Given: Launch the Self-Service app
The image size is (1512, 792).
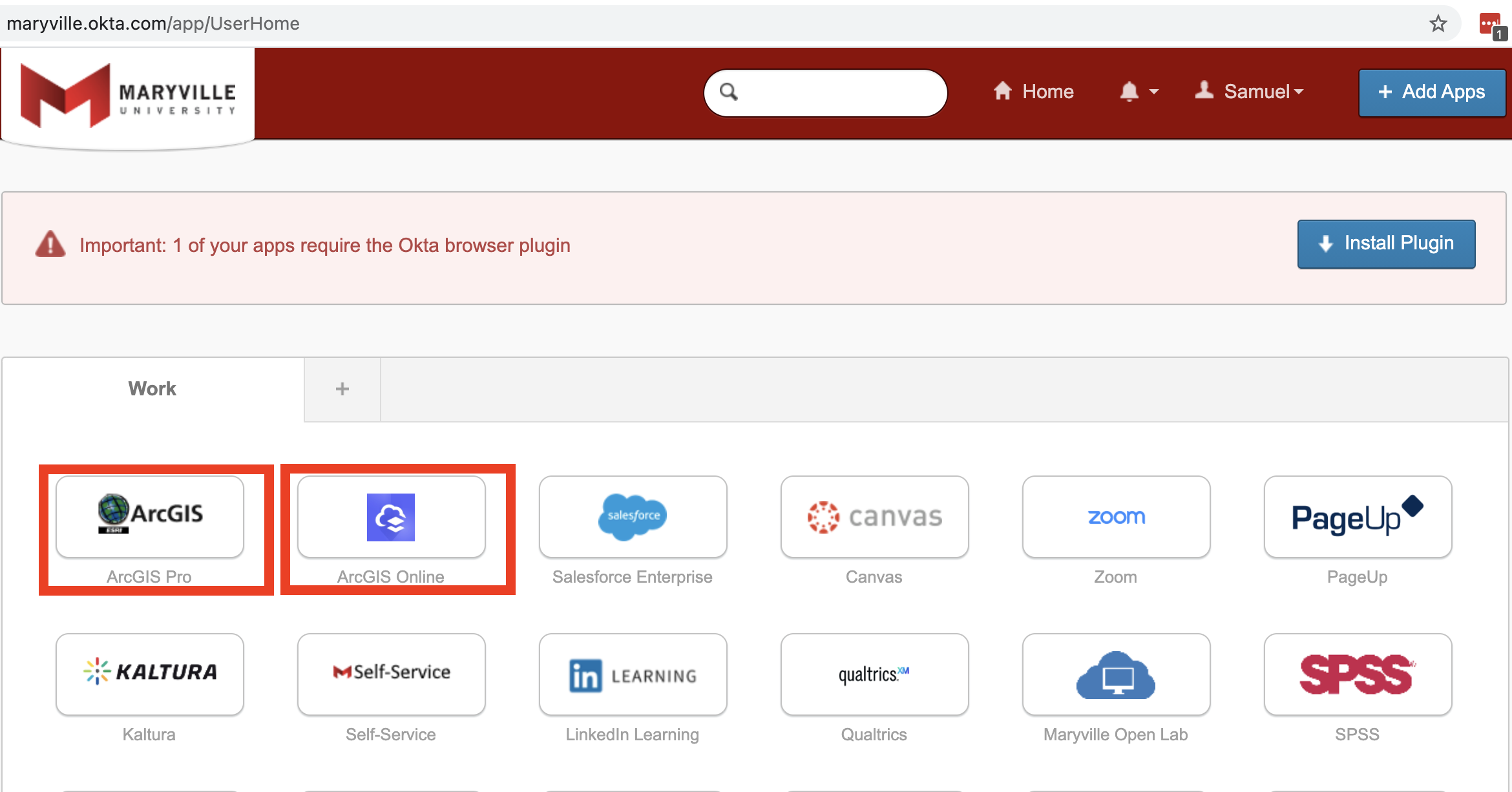Looking at the screenshot, I should click(392, 674).
